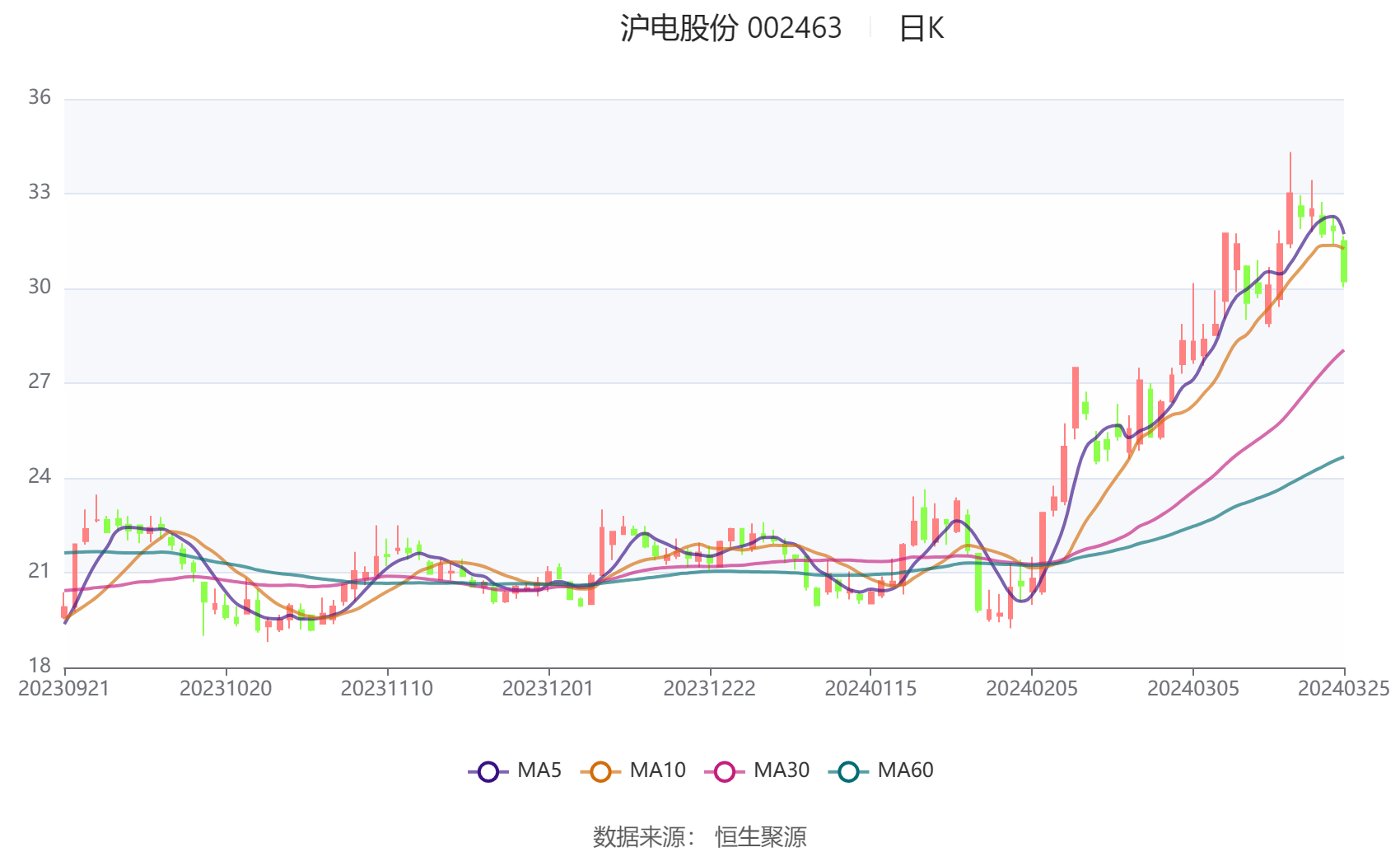
Task: Click the 20230921 date label on x-axis
Action: (64, 689)
